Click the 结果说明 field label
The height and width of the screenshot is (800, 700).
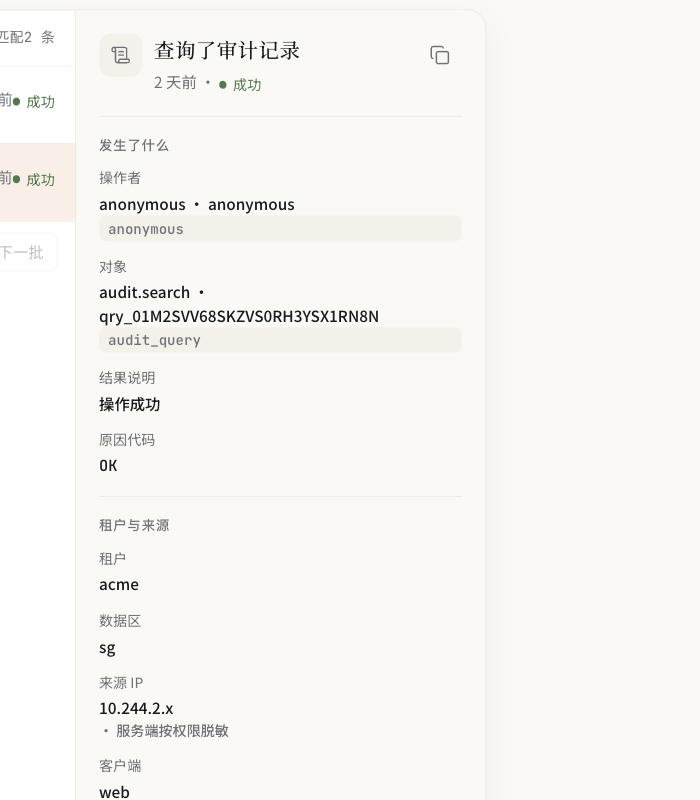coord(127,378)
